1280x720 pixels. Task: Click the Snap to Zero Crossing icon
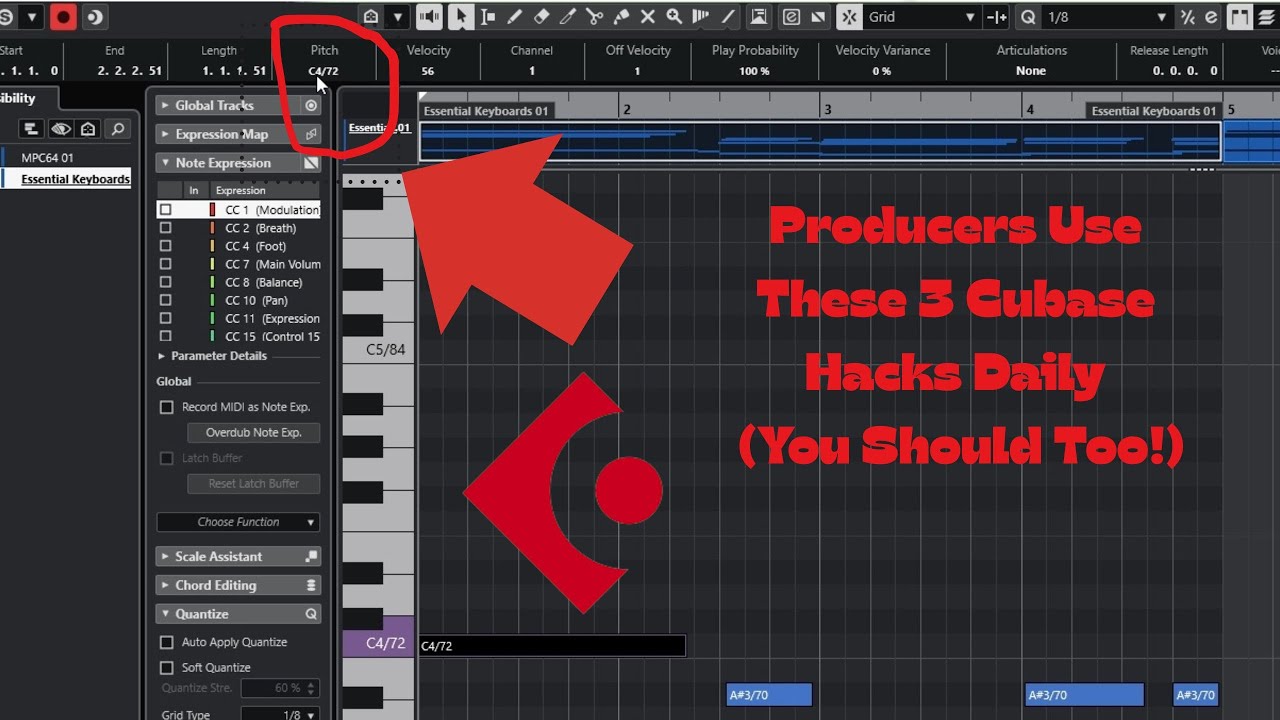[x=997, y=17]
